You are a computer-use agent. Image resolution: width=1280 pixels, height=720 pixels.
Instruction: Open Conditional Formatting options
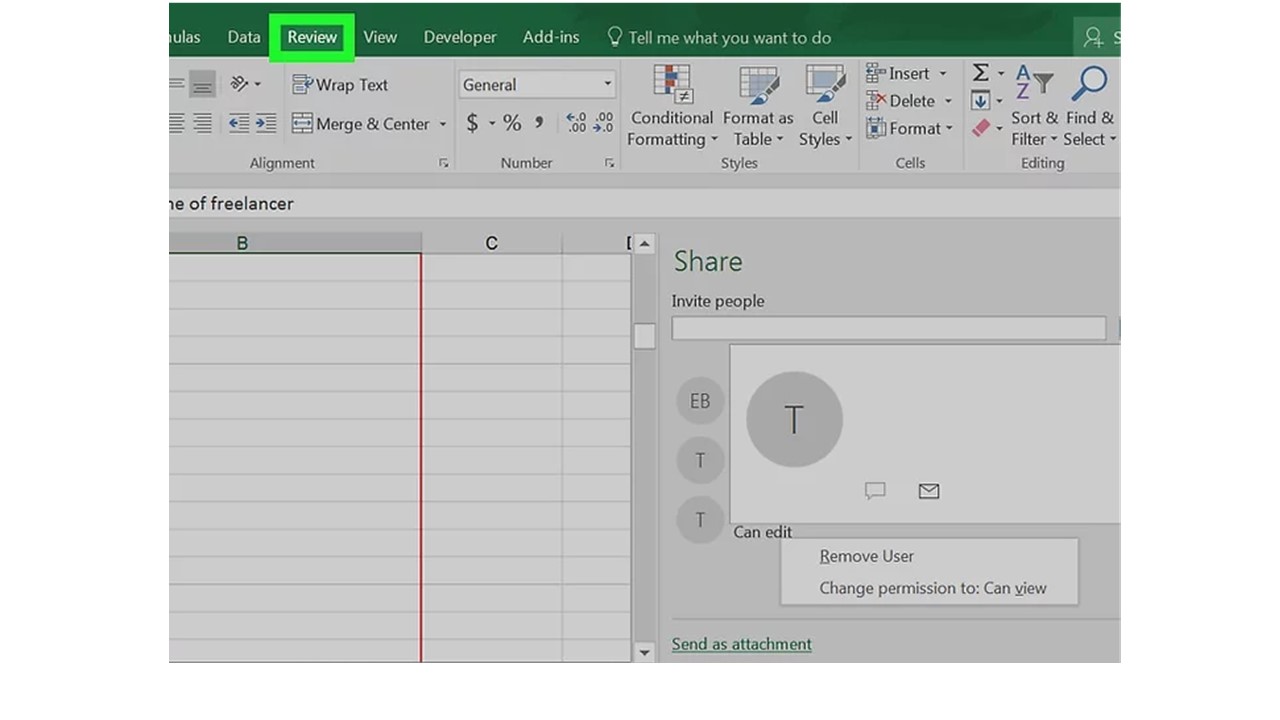671,105
